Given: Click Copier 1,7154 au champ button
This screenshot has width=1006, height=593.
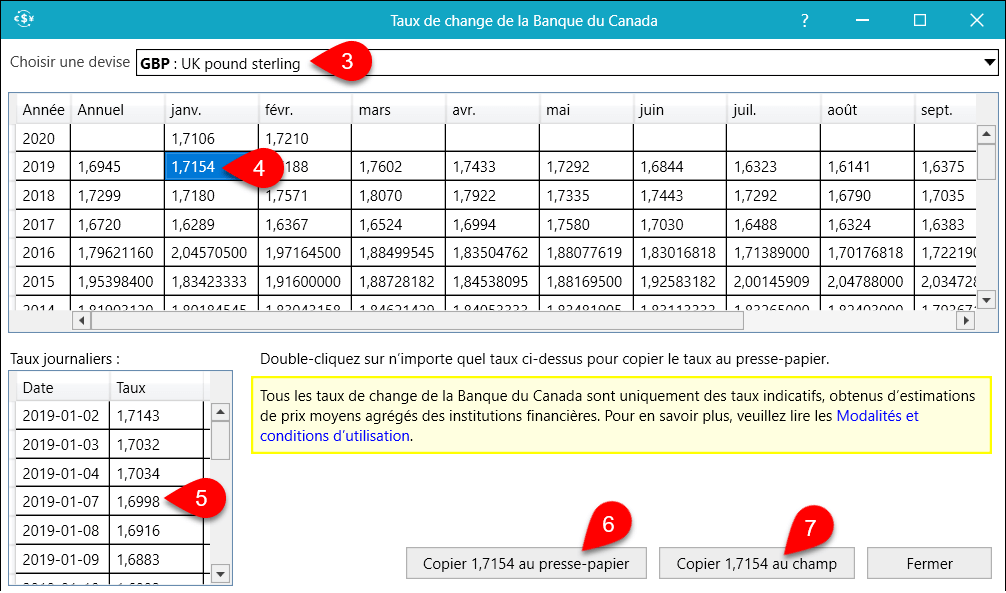Looking at the screenshot, I should (x=756, y=563).
